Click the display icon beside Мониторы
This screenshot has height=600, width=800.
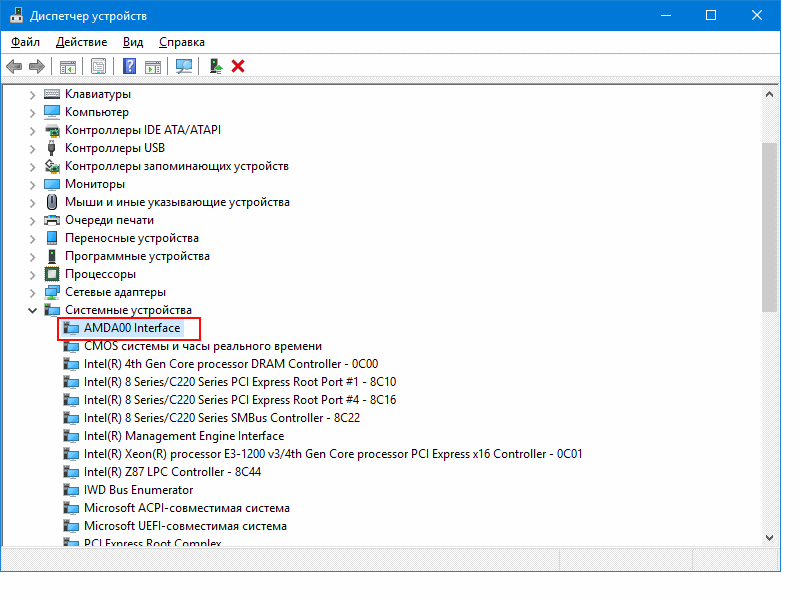[52, 184]
